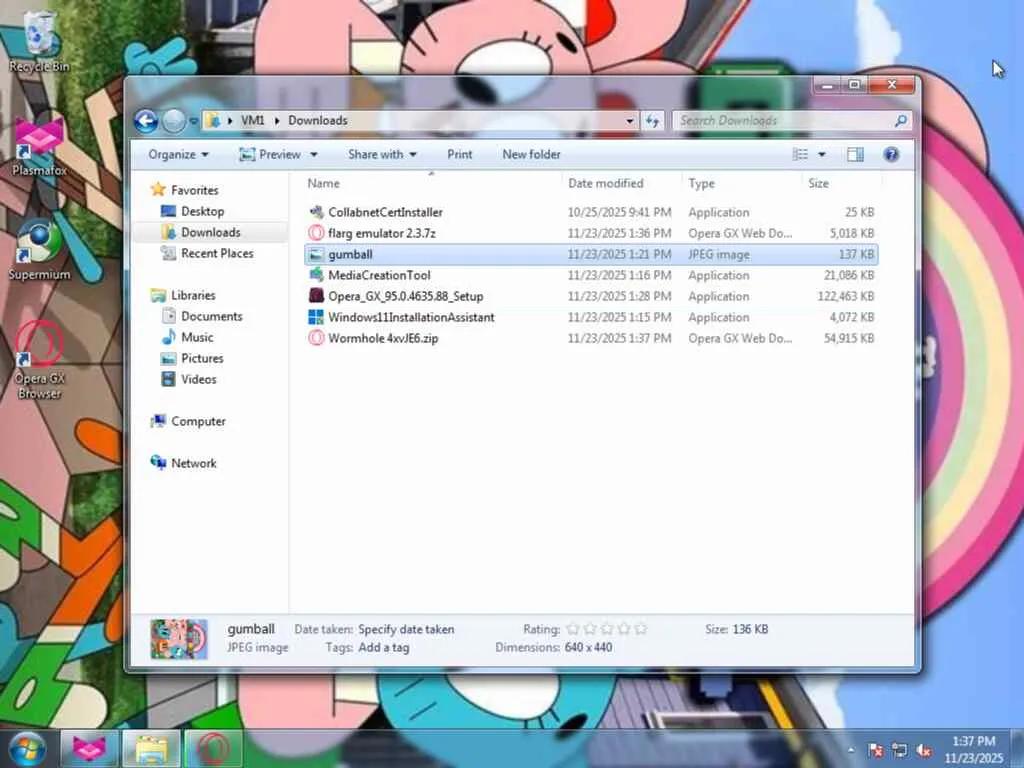Open the Windows Start orb
The height and width of the screenshot is (768, 1024).
[27, 749]
